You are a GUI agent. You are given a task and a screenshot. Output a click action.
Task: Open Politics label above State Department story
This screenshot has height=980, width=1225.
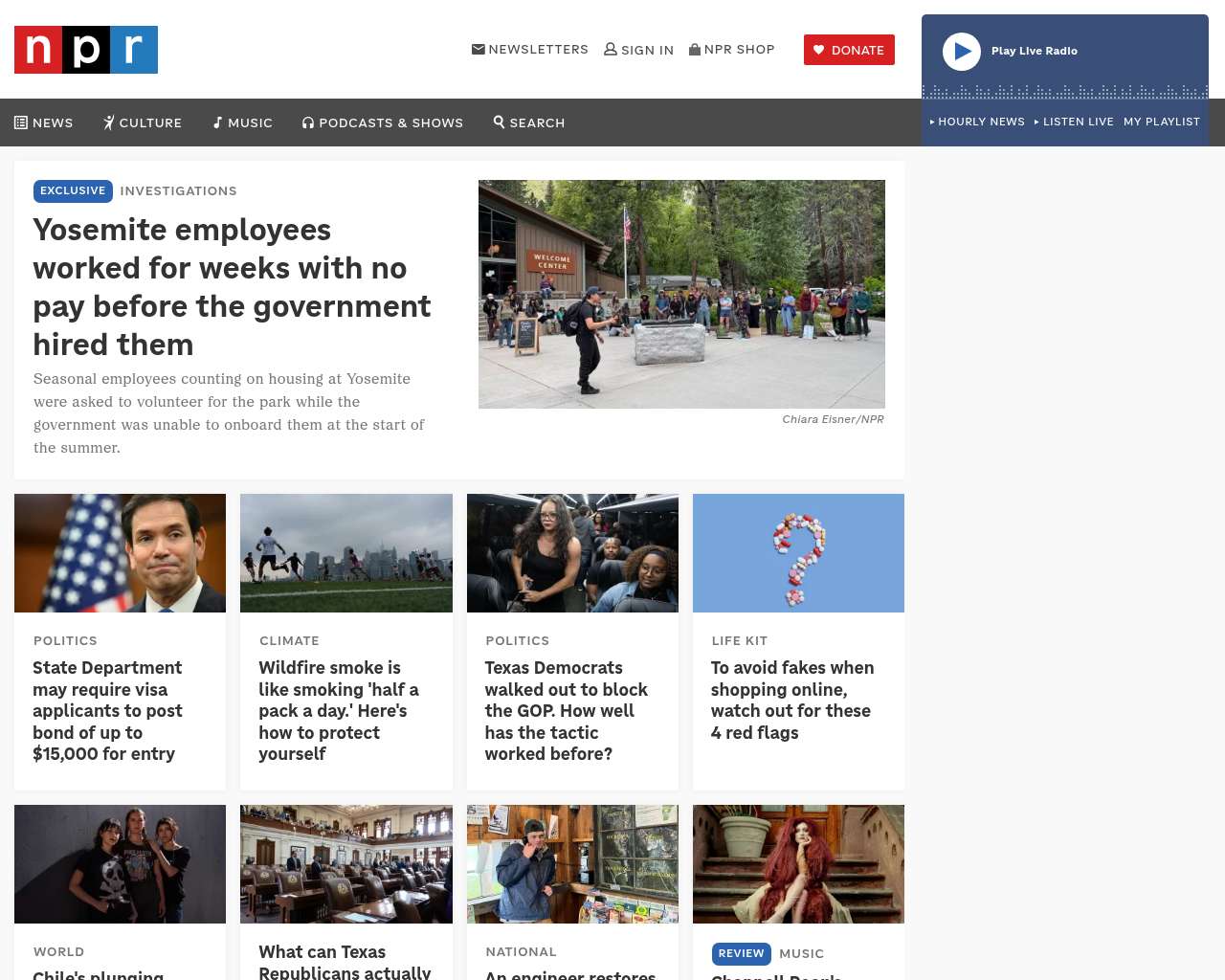[x=65, y=640]
